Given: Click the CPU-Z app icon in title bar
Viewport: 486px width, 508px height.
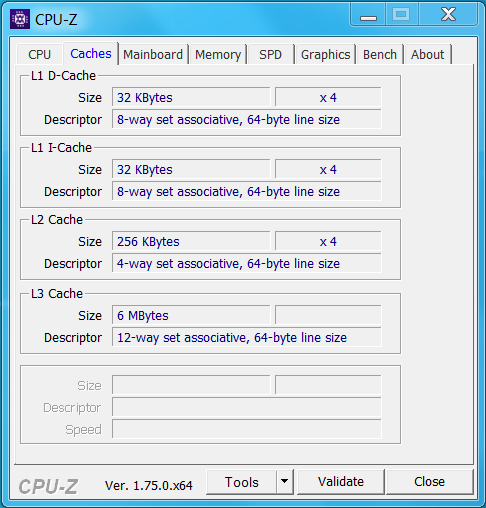Looking at the screenshot, I should [x=20, y=19].
